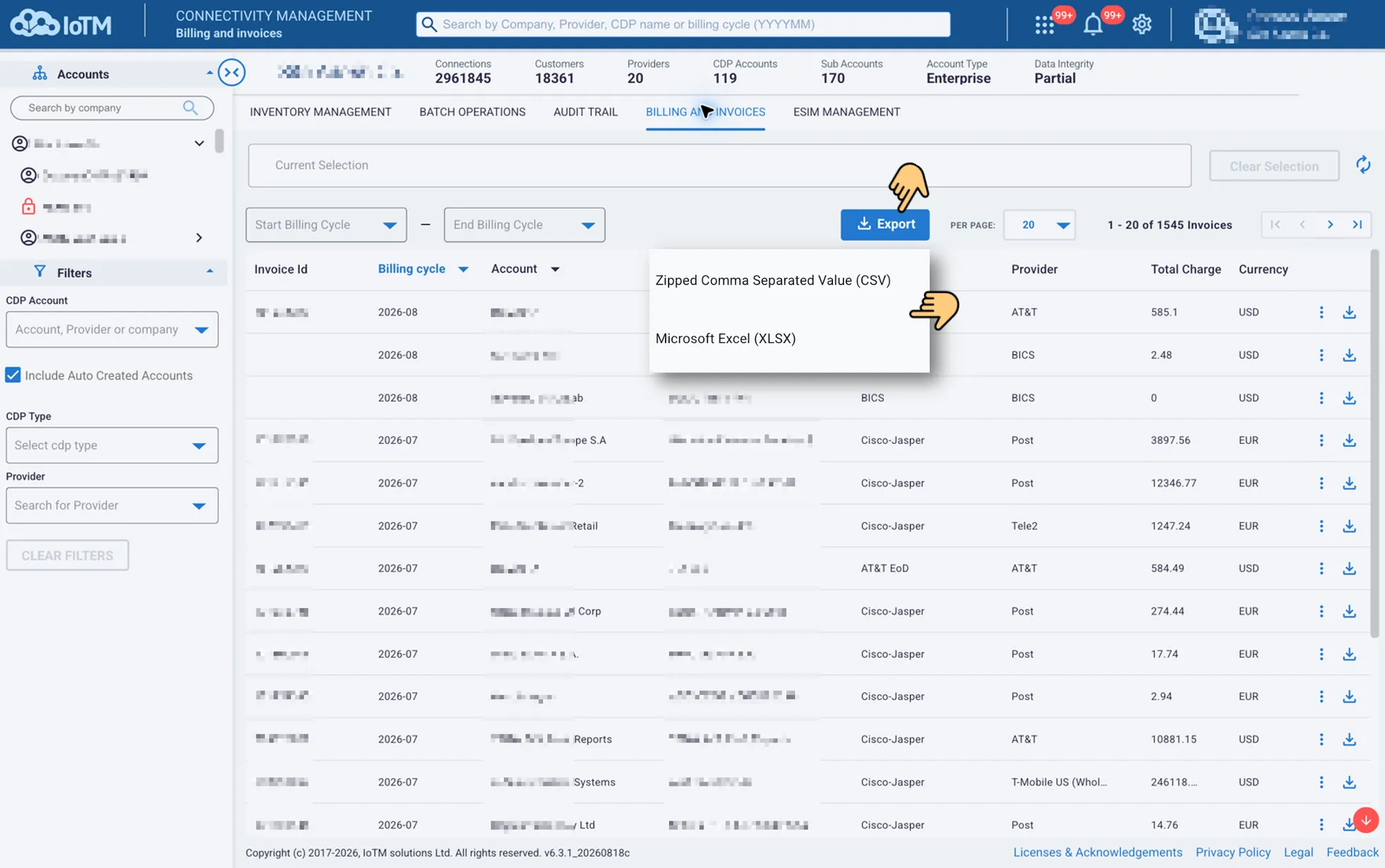Viewport: 1385px width, 868px height.
Task: Open row options for the 2.94 invoice
Action: pos(1321,697)
